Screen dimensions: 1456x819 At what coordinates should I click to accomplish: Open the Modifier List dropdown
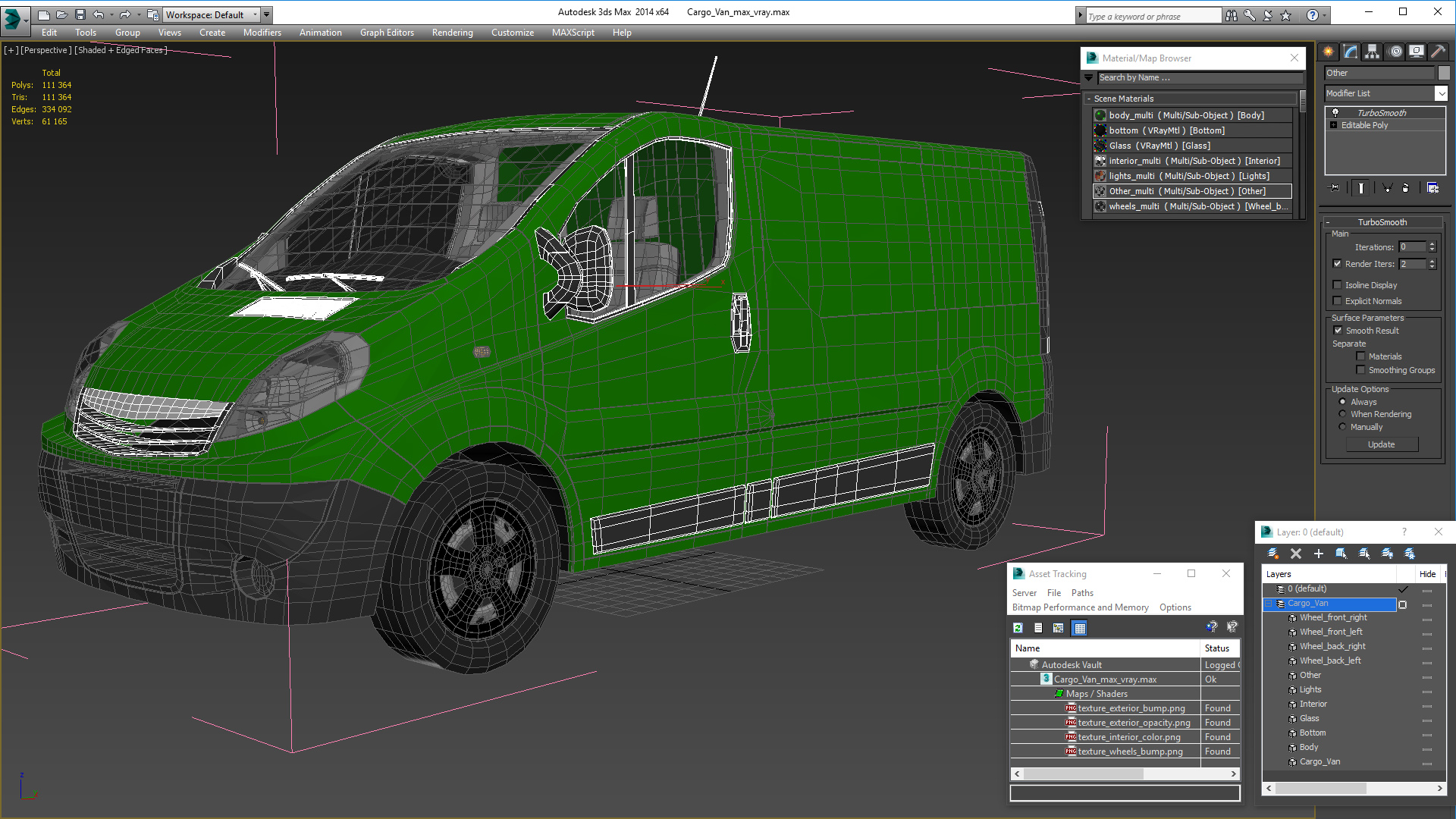[x=1441, y=93]
